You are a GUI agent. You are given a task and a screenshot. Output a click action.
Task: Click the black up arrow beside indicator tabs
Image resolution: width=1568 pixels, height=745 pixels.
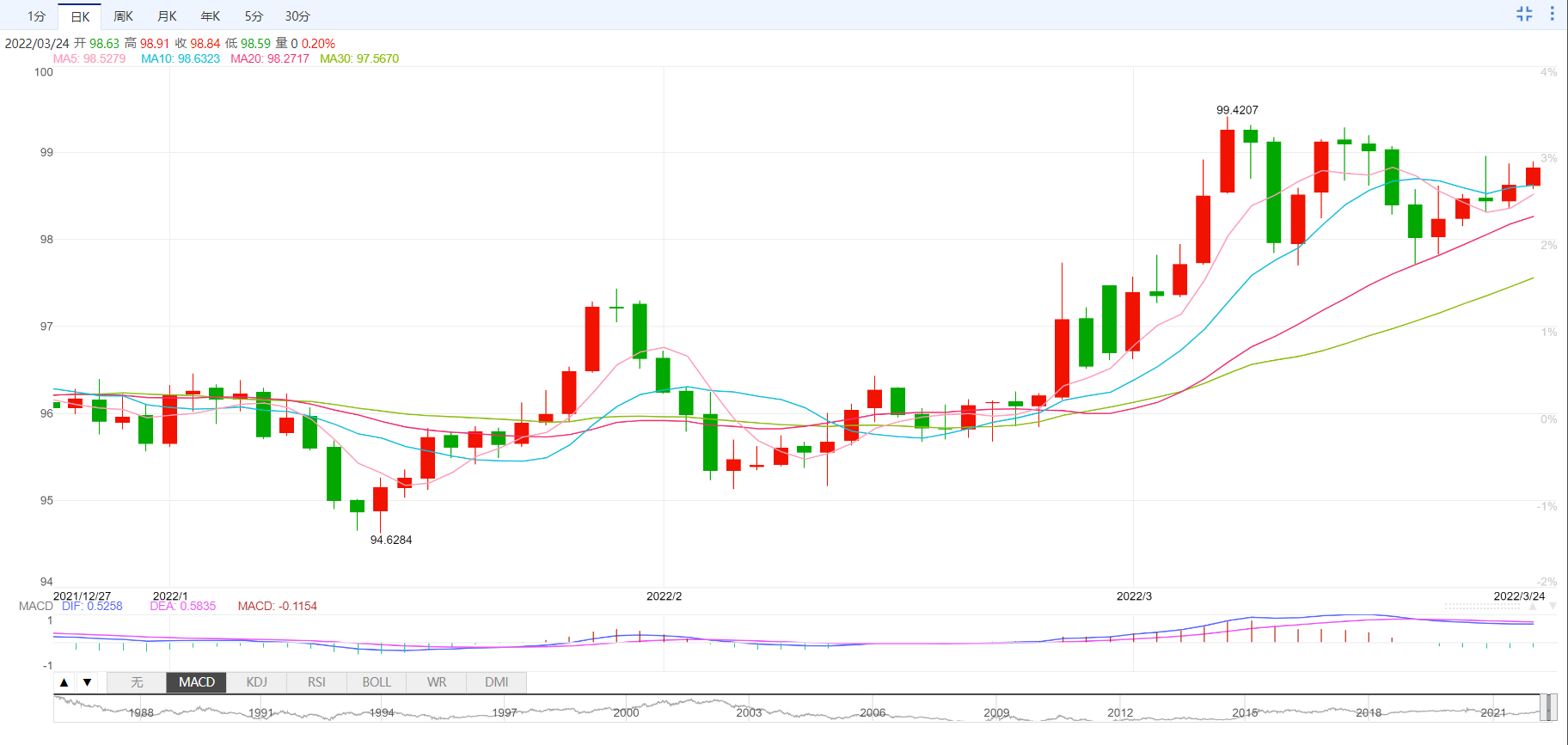(x=64, y=682)
